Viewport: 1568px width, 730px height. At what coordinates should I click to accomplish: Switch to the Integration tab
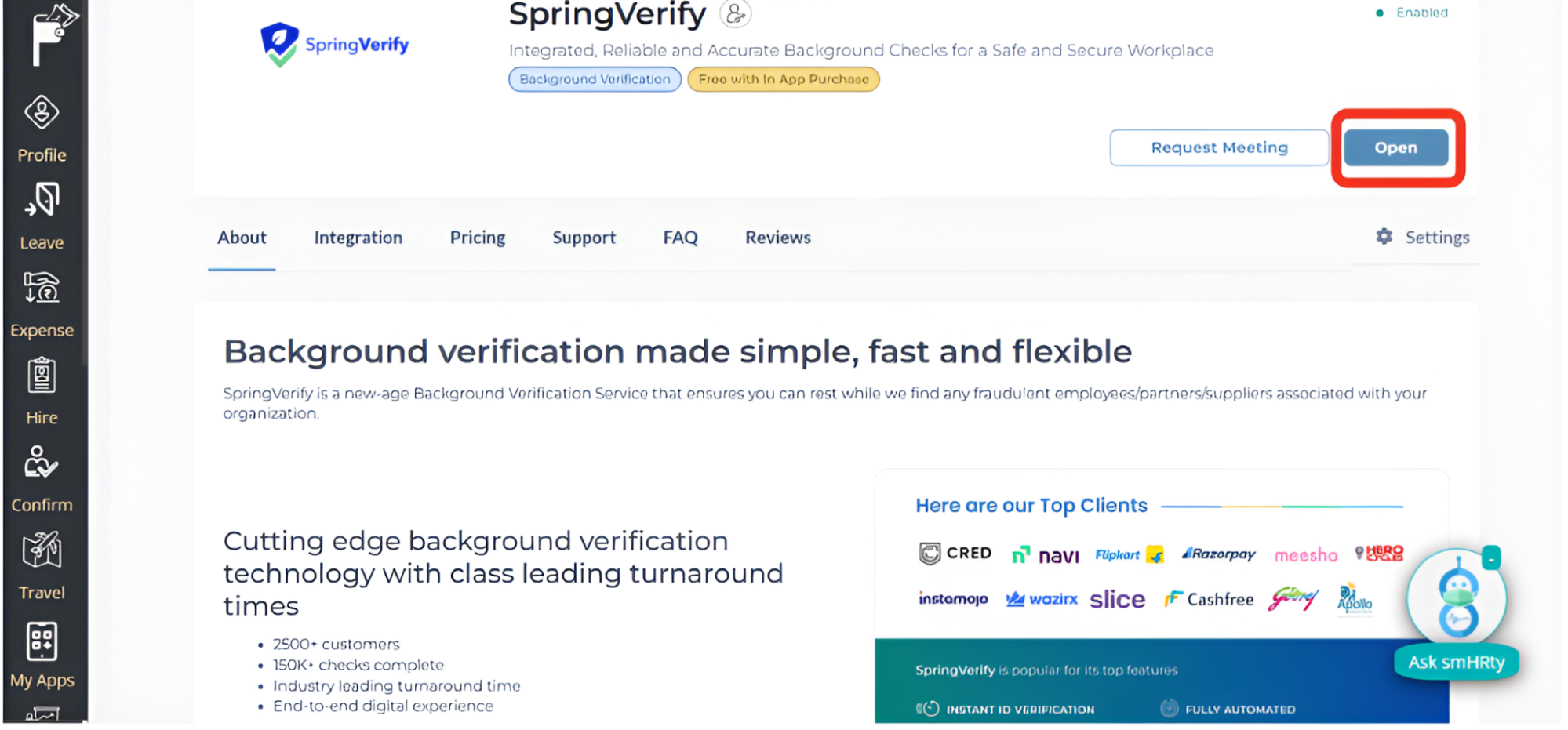tap(358, 238)
